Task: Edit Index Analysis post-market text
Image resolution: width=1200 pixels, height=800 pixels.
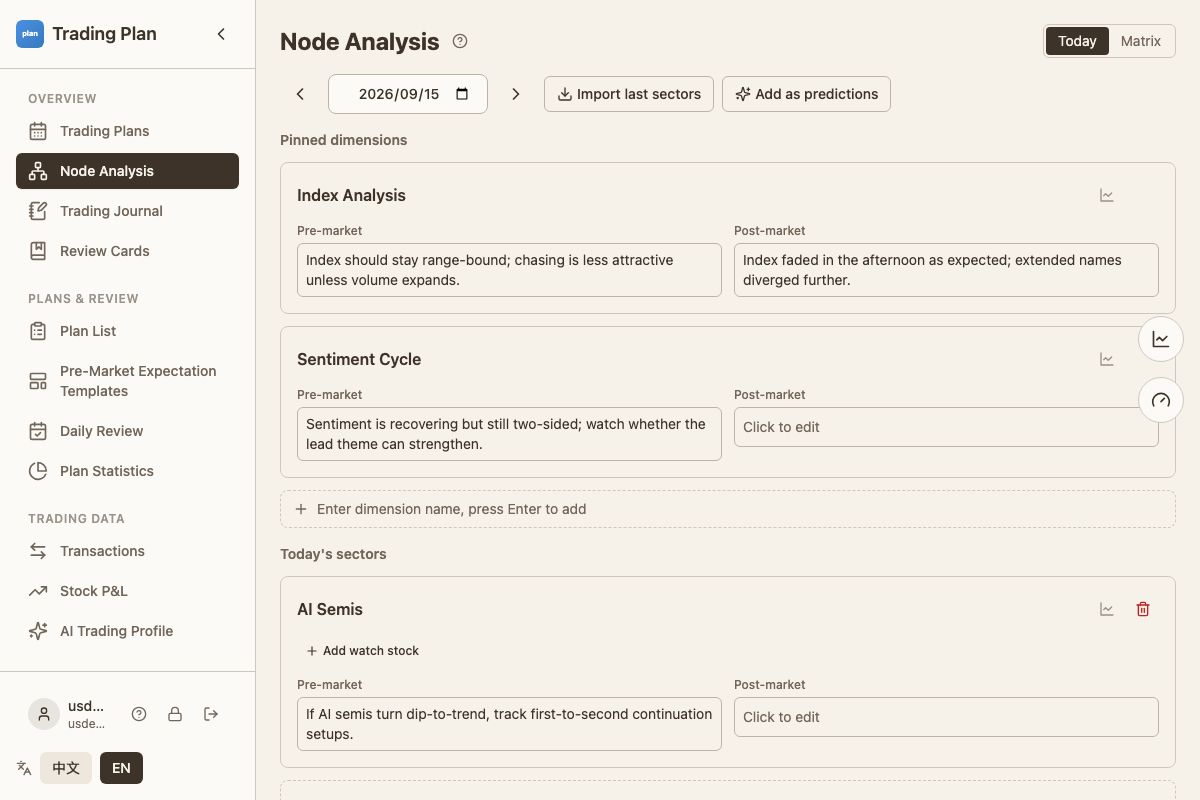Action: [946, 270]
